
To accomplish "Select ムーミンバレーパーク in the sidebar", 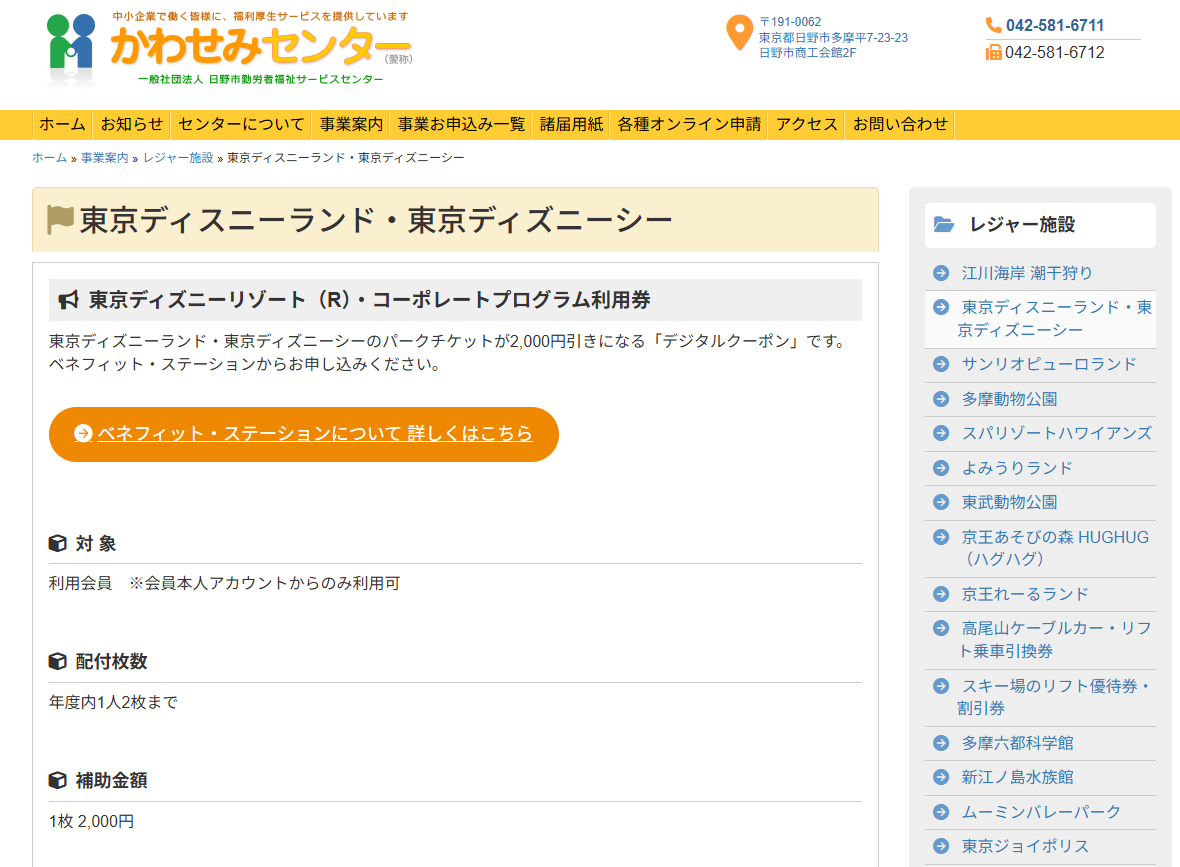I will 1041,812.
